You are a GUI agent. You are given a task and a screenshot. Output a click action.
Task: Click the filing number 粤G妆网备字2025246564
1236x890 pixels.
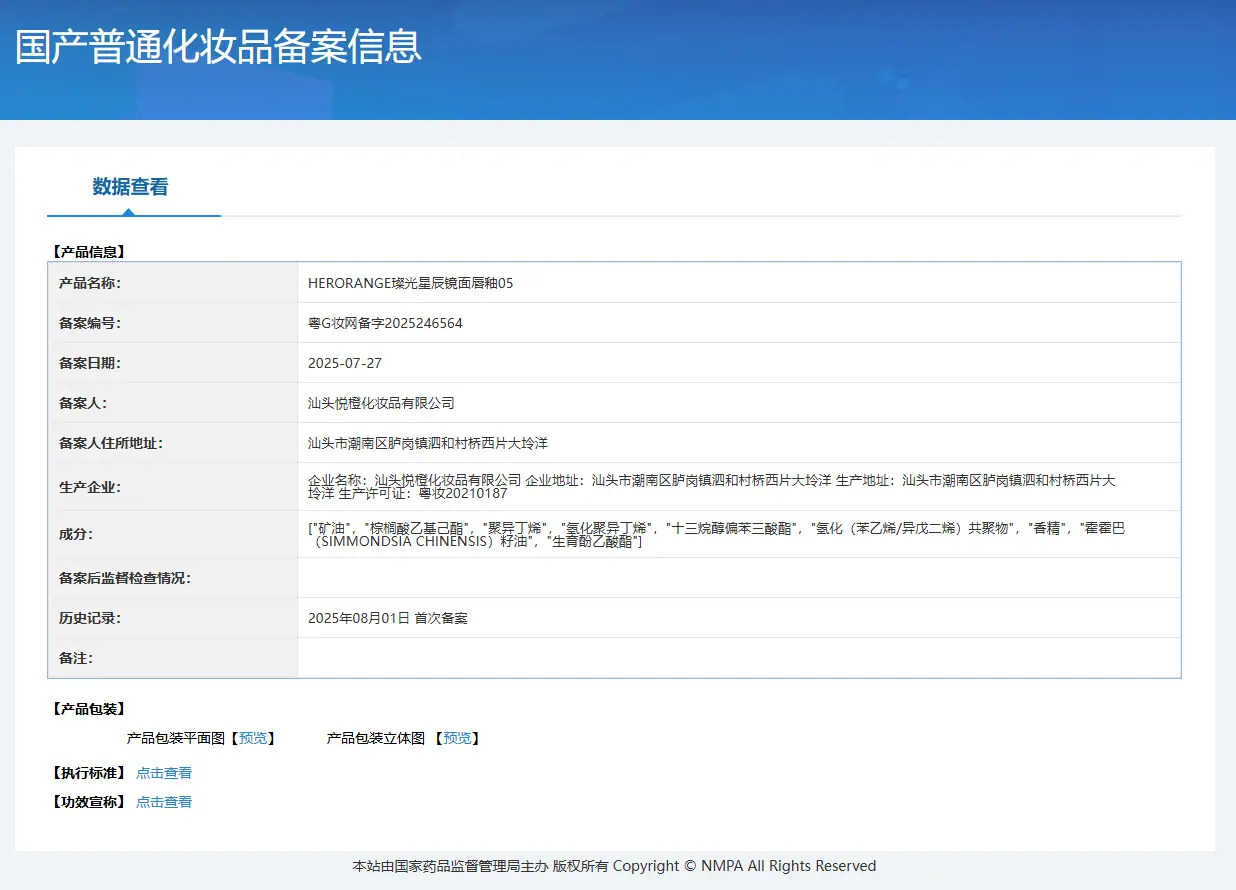(385, 323)
